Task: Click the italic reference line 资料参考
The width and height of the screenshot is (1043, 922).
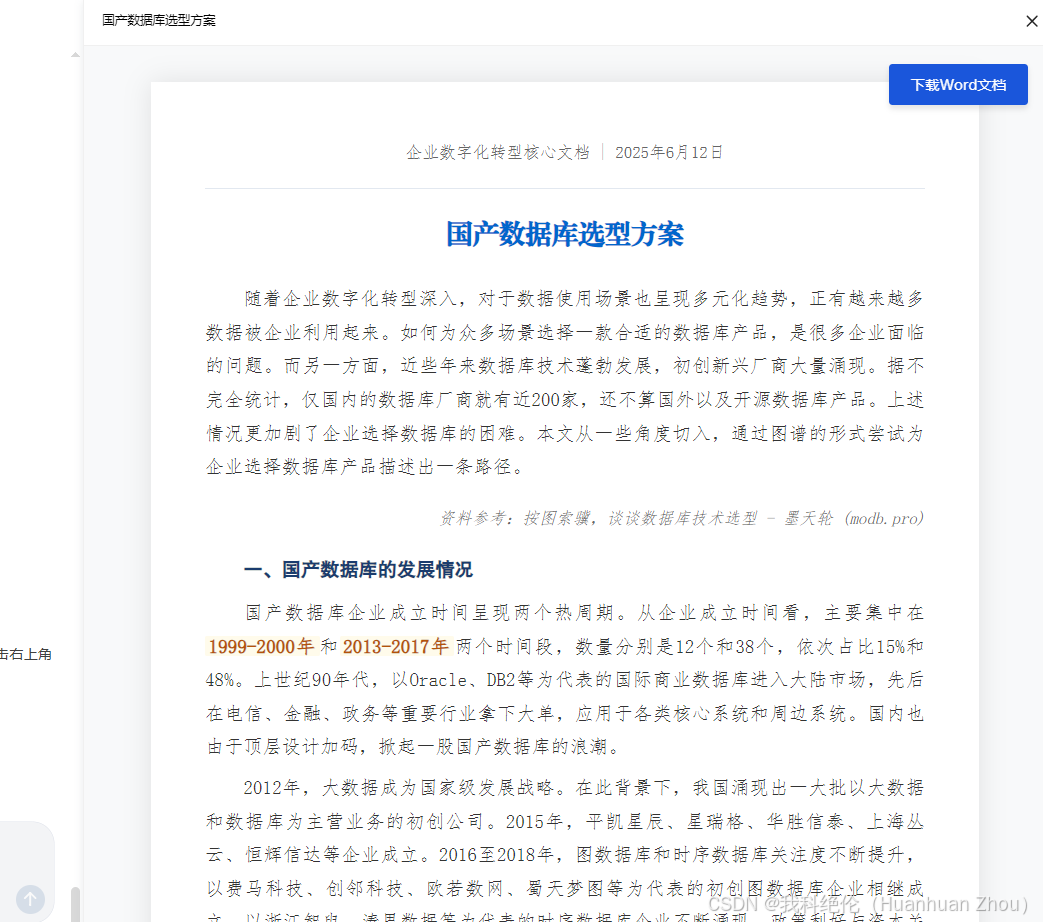Action: point(682,518)
